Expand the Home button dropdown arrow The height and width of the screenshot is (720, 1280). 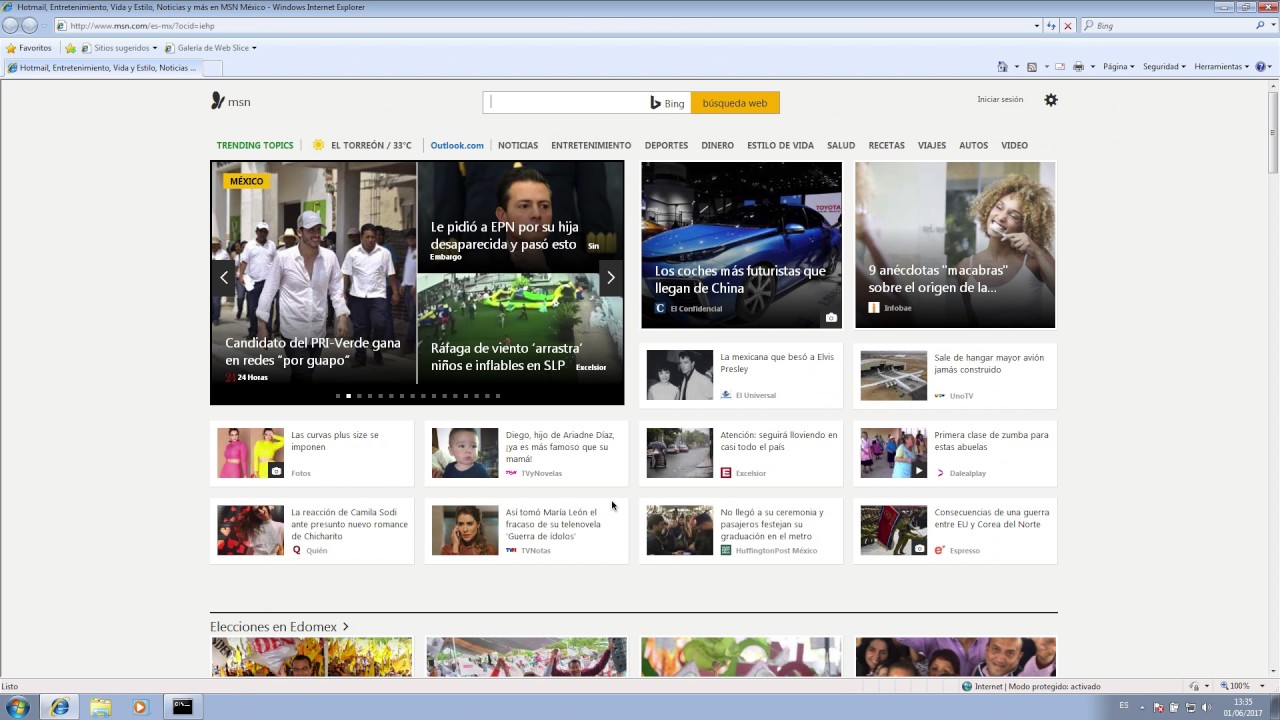point(1016,67)
